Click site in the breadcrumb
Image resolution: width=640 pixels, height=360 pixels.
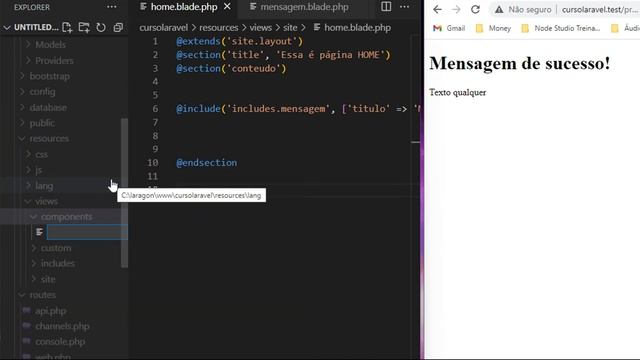pos(290,27)
